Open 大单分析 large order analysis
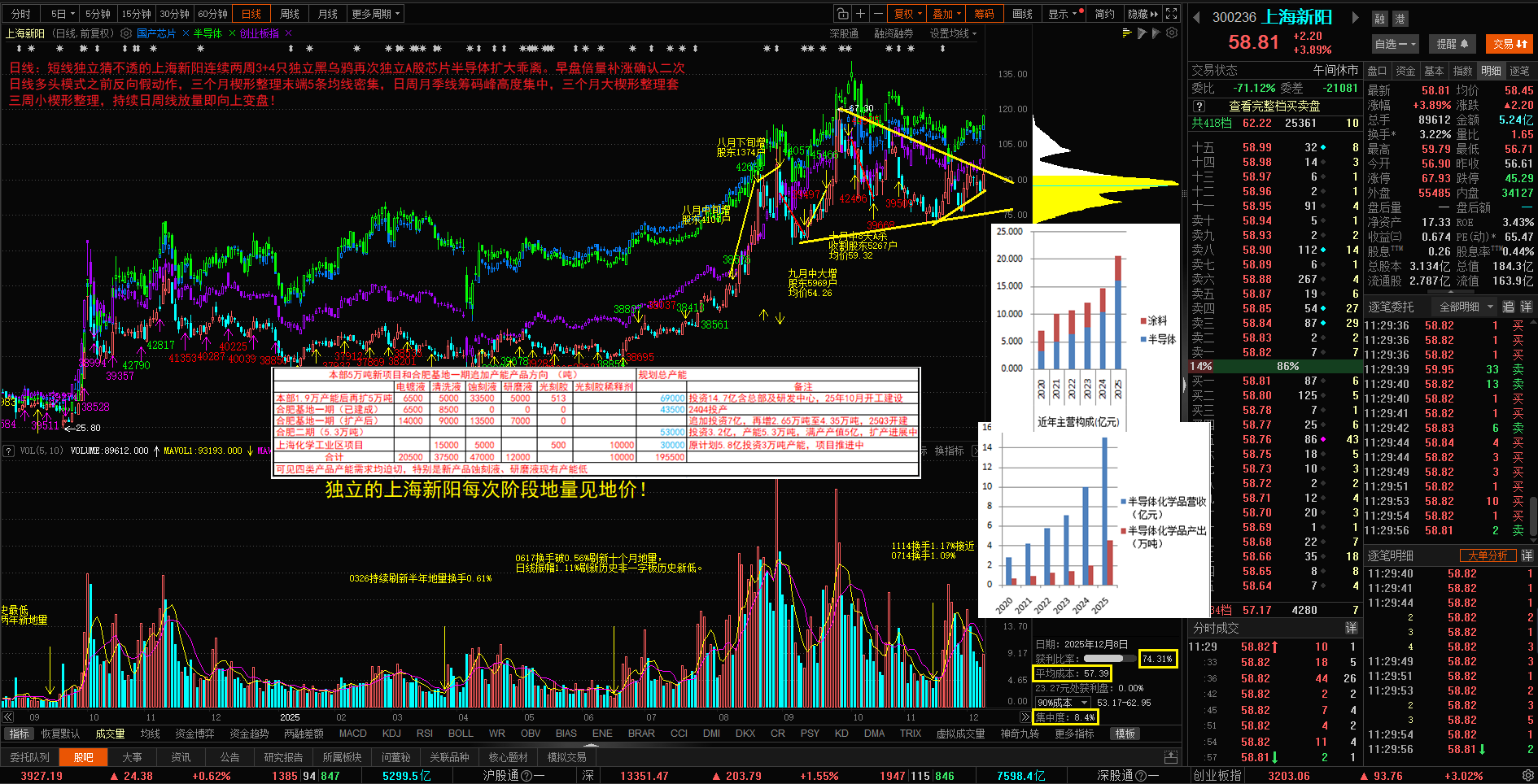 point(1488,555)
